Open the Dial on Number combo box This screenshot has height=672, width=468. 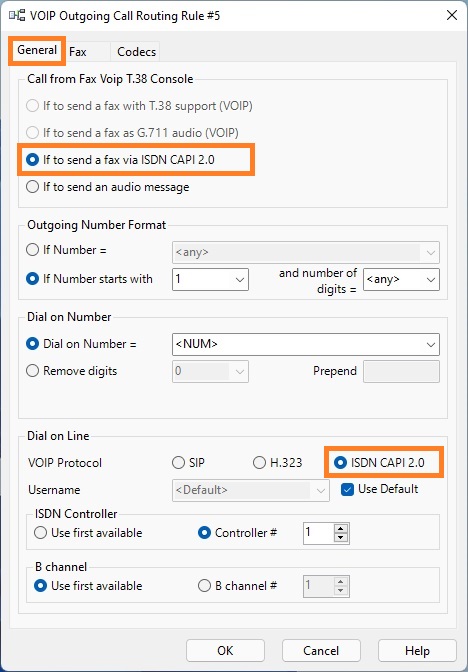pos(306,344)
